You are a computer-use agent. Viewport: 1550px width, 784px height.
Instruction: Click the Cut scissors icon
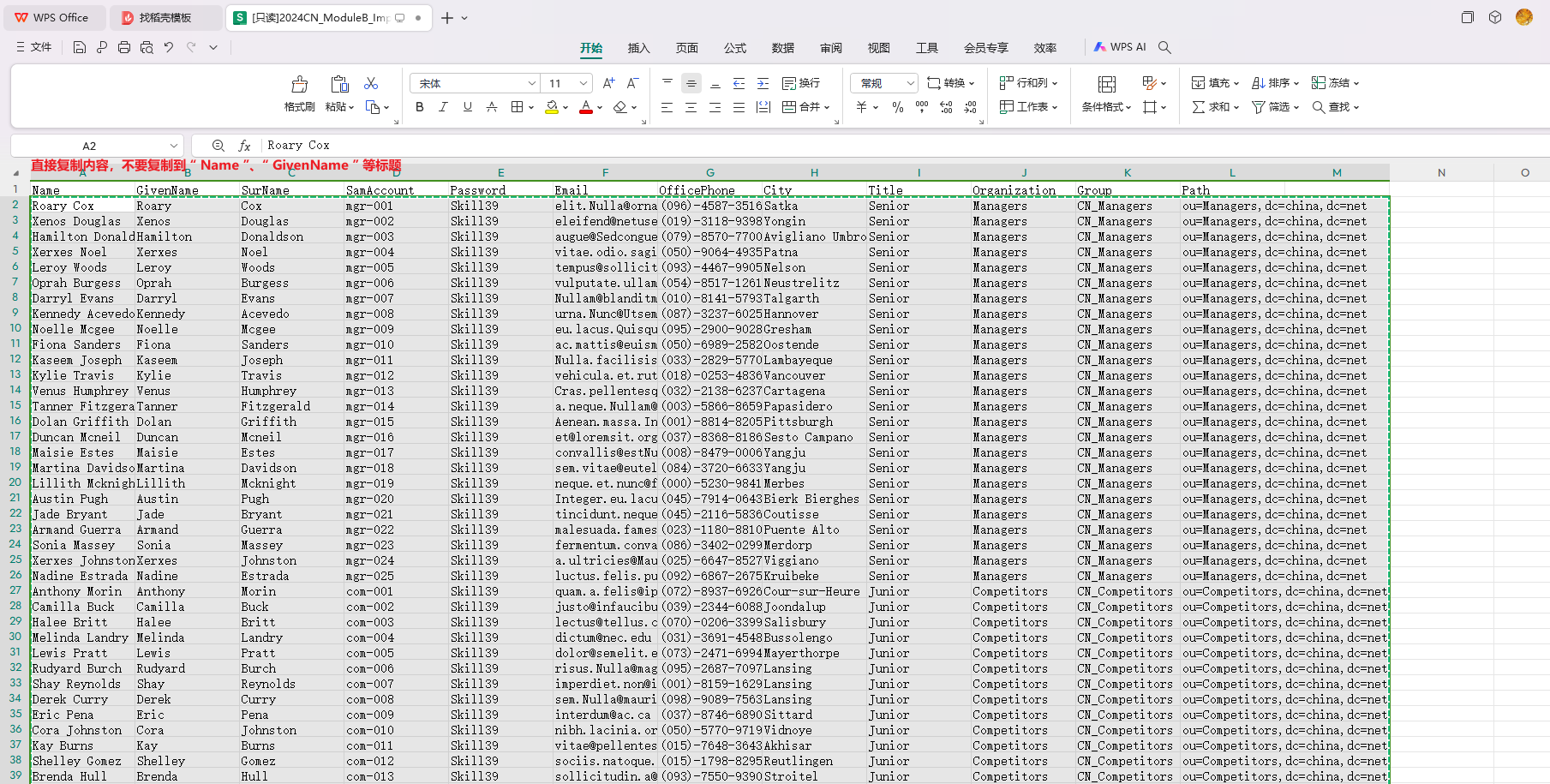click(x=371, y=83)
